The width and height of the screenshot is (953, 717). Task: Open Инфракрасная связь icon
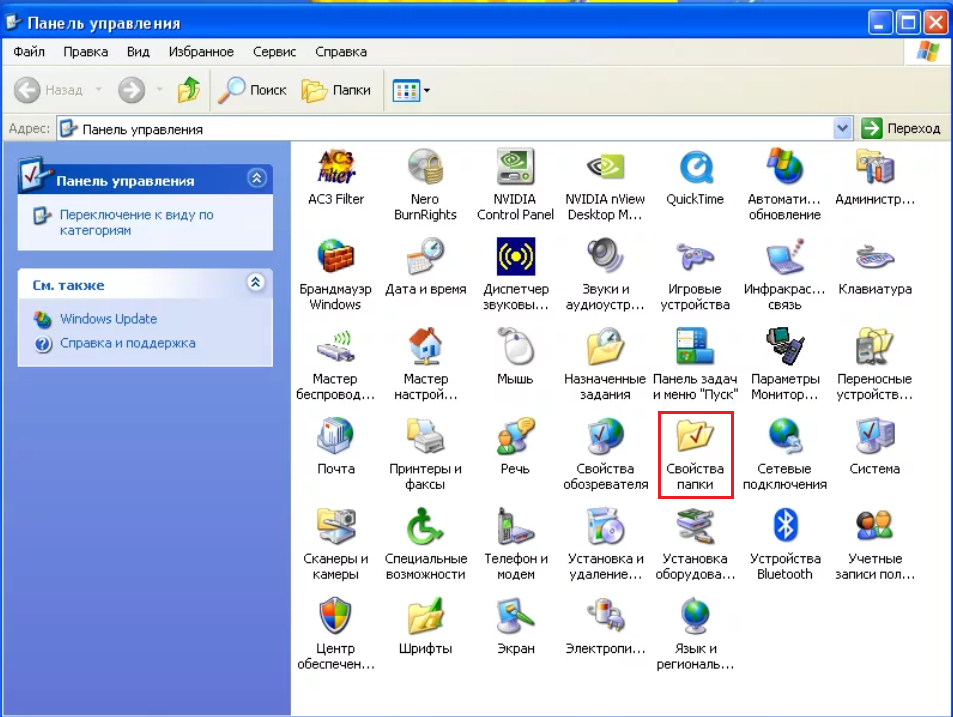(785, 275)
